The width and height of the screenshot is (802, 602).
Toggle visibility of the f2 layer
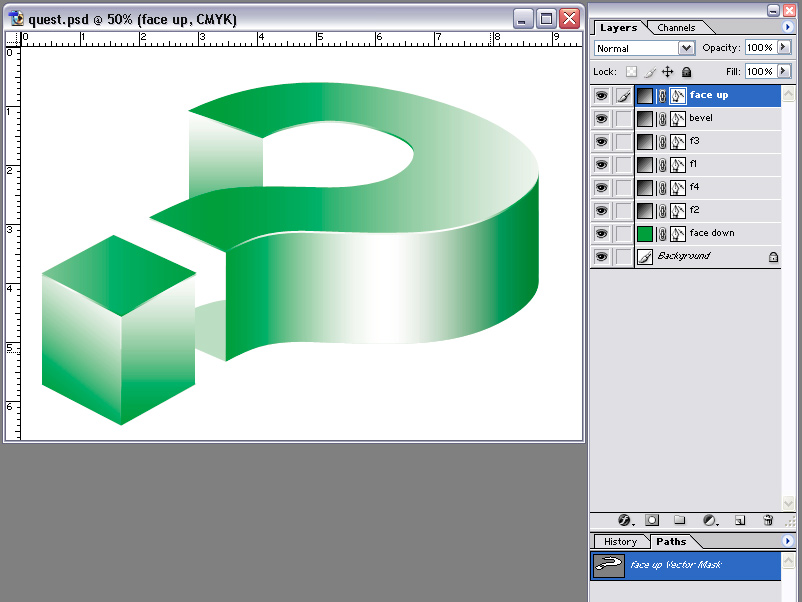click(602, 211)
